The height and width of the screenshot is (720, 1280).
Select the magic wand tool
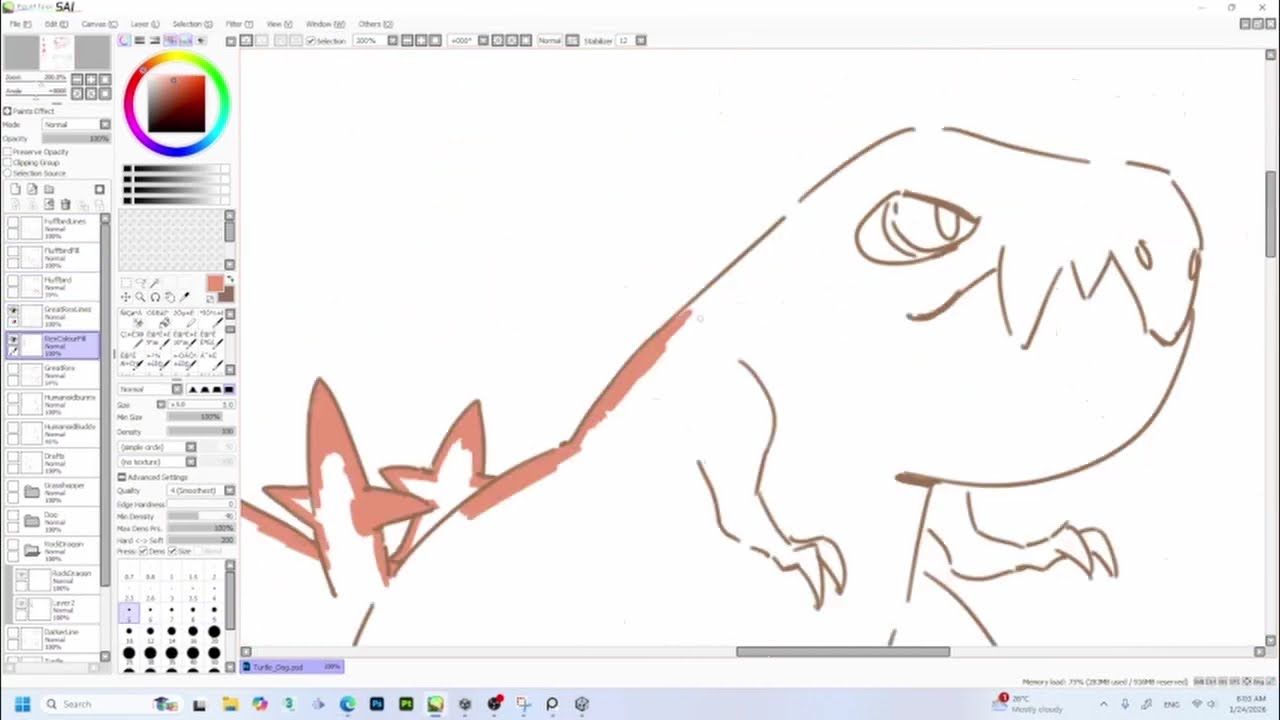155,283
